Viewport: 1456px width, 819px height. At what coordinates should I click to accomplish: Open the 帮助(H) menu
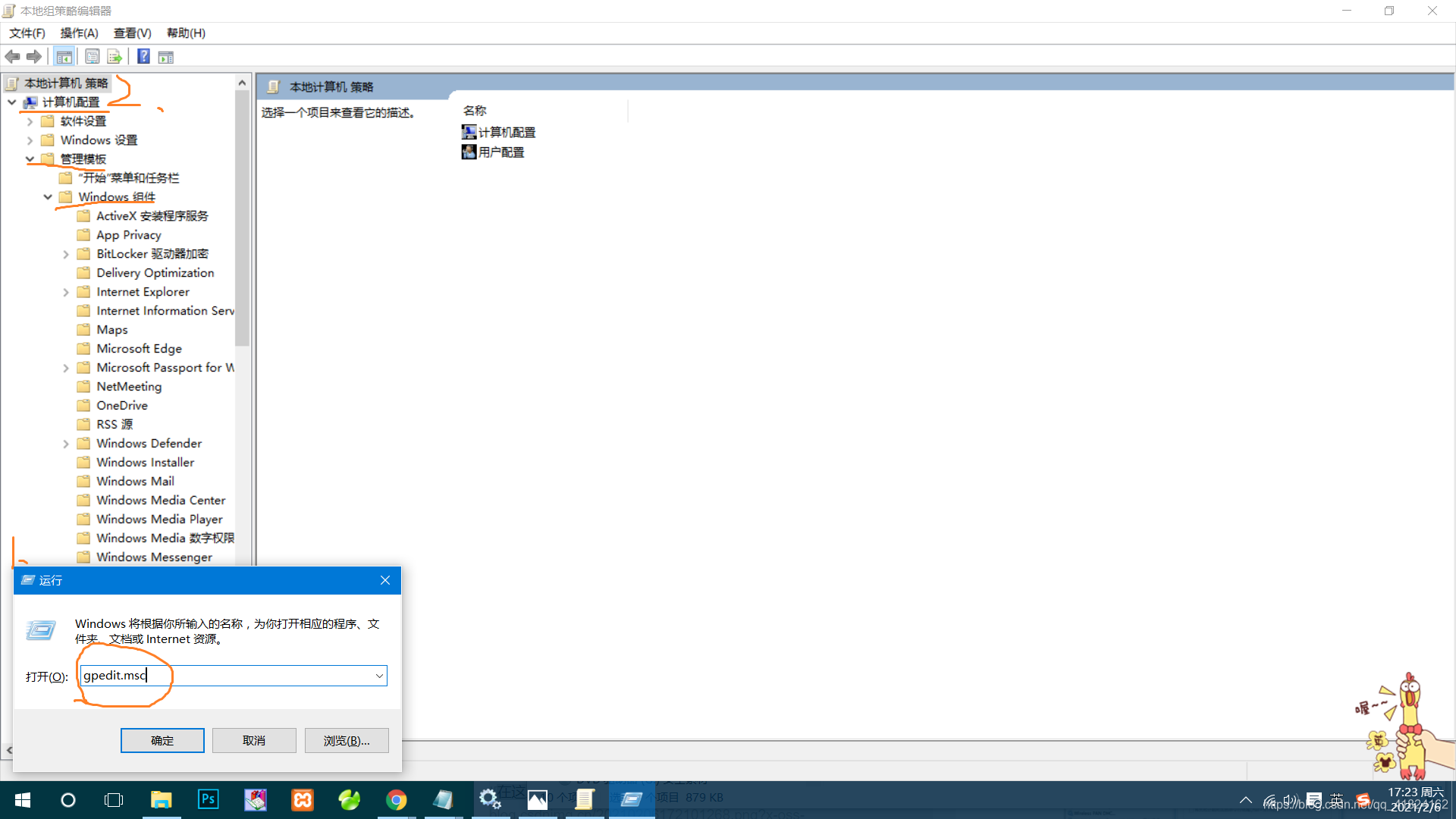pyautogui.click(x=187, y=33)
